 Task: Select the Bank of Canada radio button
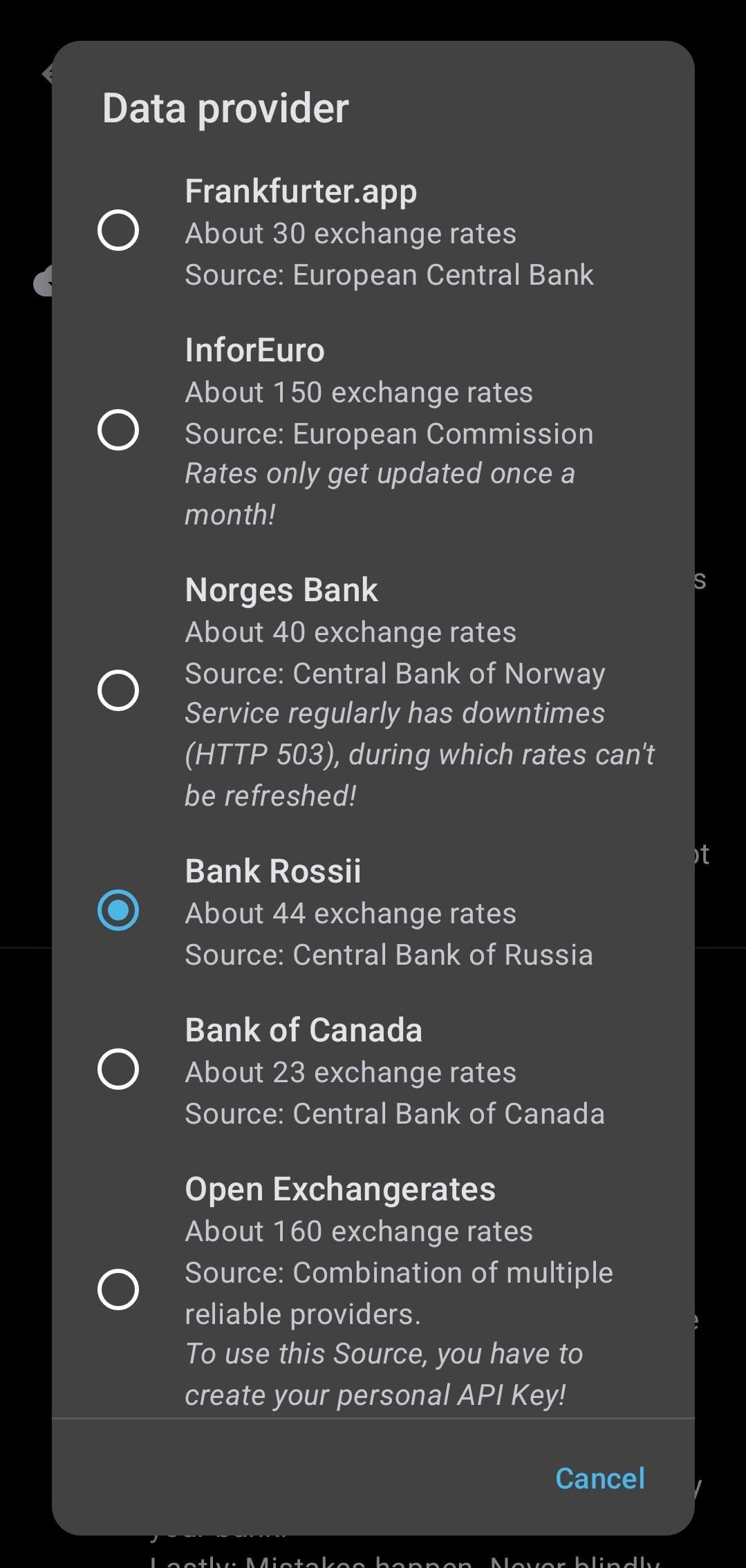tap(118, 1069)
